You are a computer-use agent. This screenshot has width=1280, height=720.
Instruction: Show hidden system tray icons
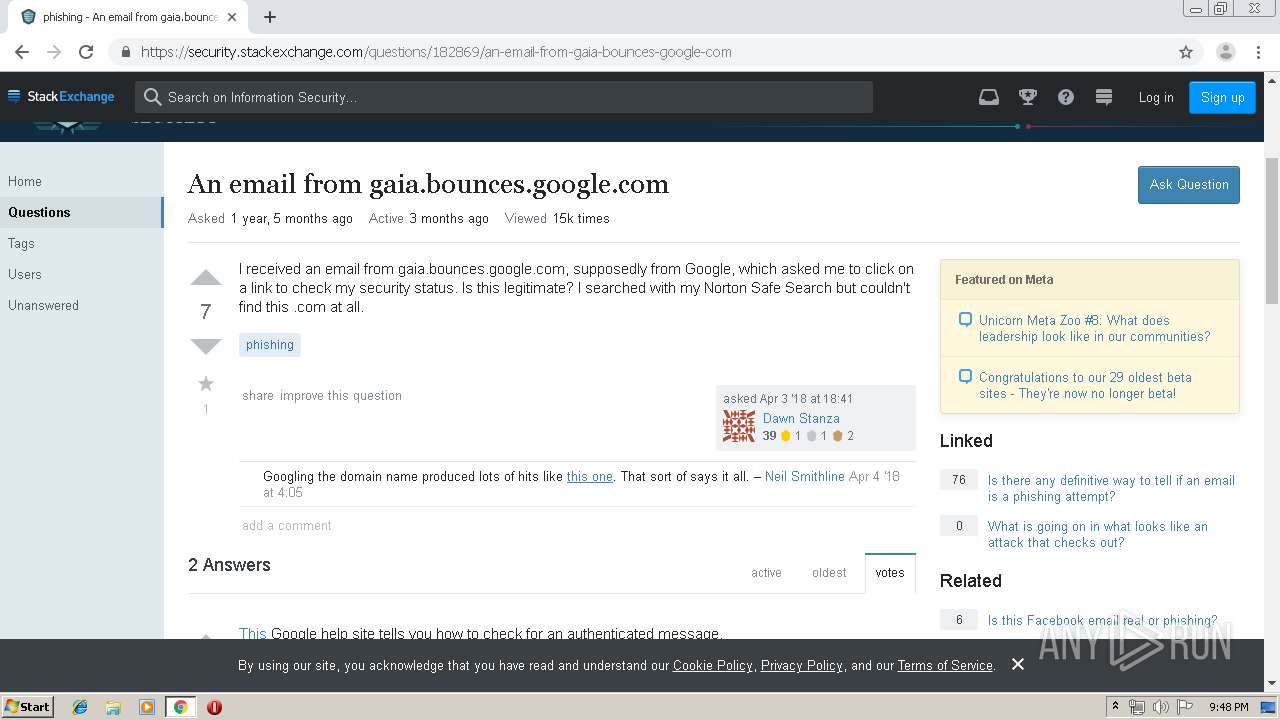pyautogui.click(x=1116, y=707)
